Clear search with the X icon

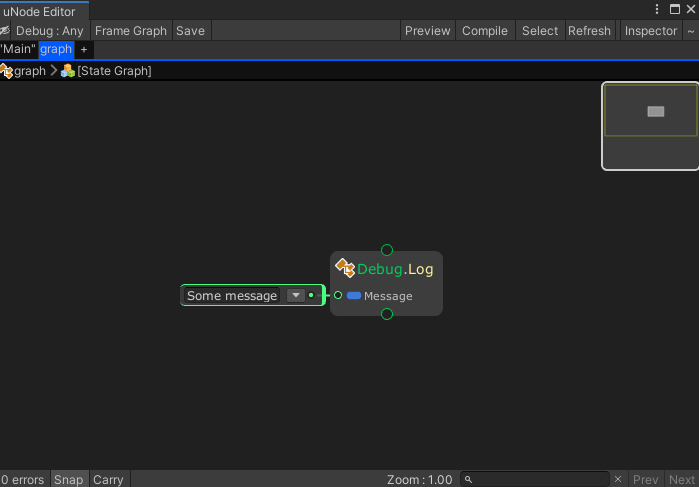(x=618, y=479)
